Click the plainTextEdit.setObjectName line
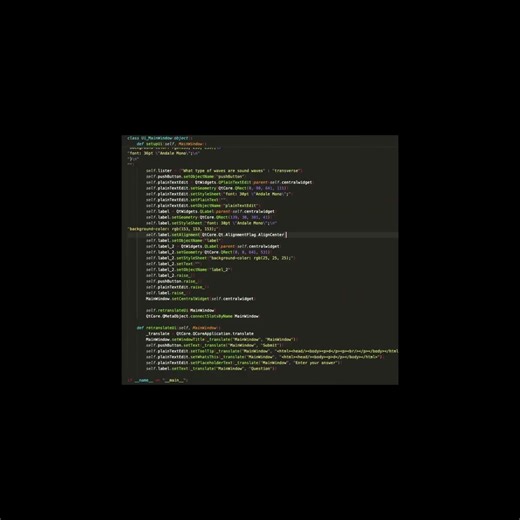Image resolution: width=520 pixels, height=520 pixels. pyautogui.click(x=203, y=206)
